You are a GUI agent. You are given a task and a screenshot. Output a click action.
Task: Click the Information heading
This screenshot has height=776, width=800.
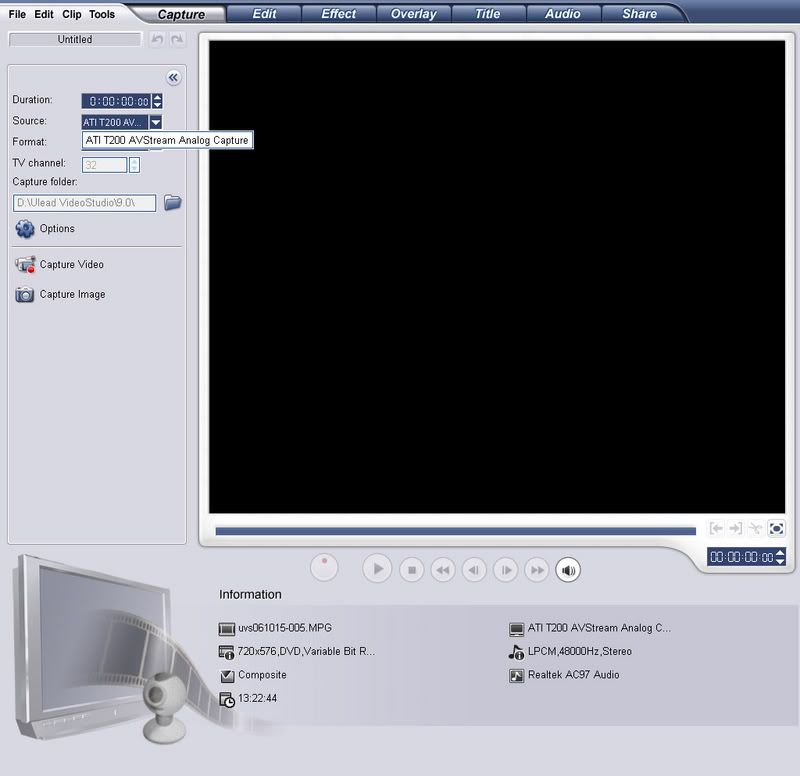pos(250,594)
